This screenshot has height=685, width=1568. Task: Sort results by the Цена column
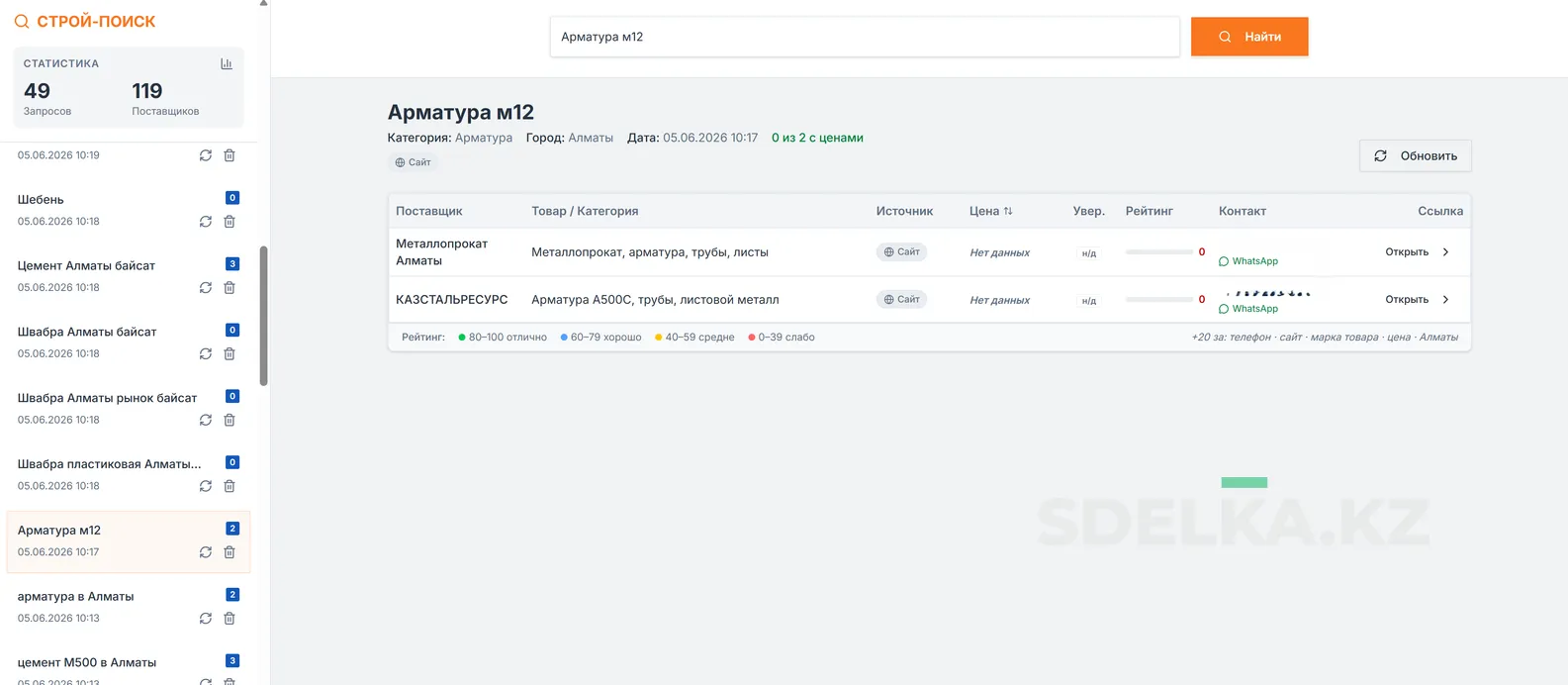point(990,211)
